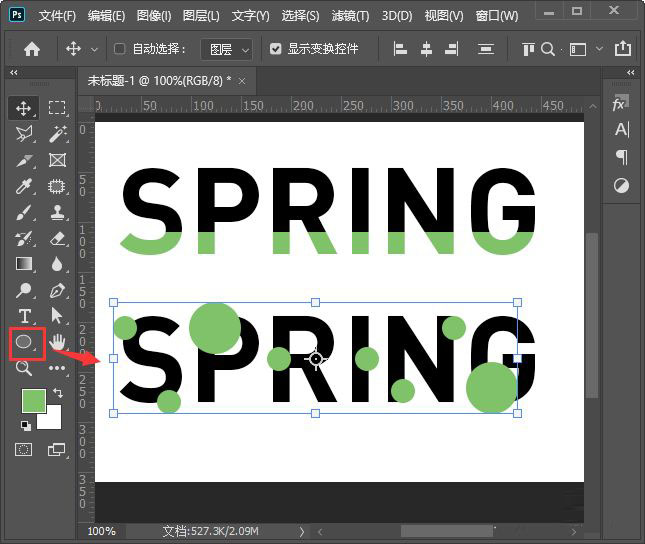645x544 pixels.
Task: Select the Blur droplet tool
Action: point(57,264)
